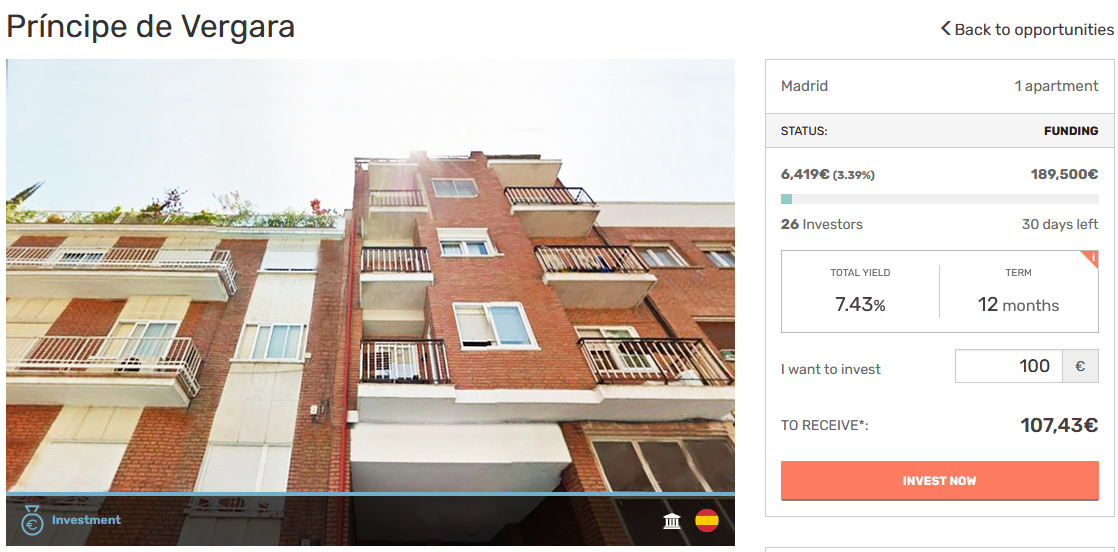Click the Príncipe de Vergara title

pyautogui.click(x=150, y=27)
